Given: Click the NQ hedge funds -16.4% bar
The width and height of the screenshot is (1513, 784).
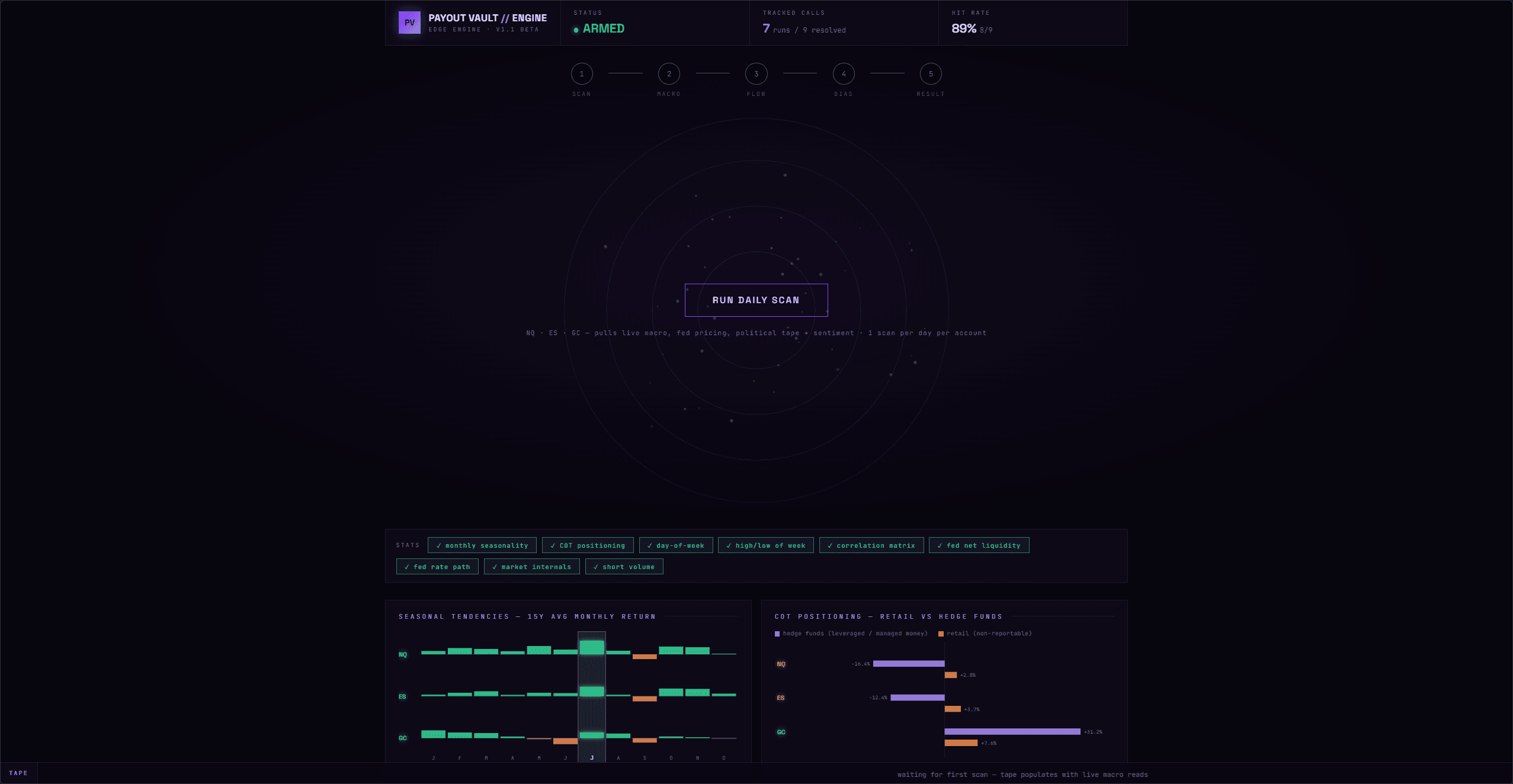Looking at the screenshot, I should (909, 664).
